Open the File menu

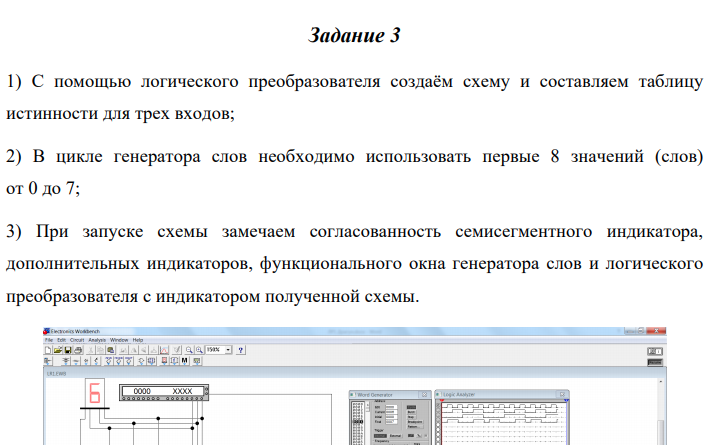(48, 340)
